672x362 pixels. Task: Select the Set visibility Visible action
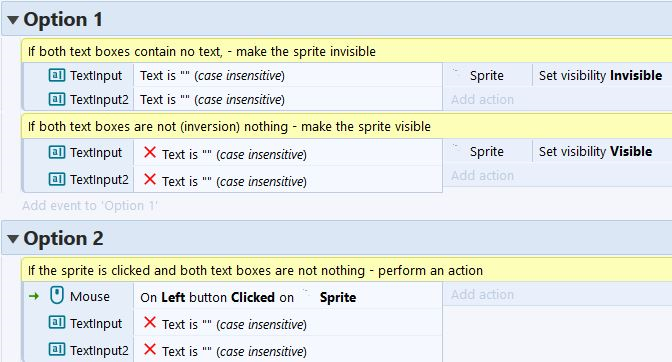pyautogui.click(x=595, y=151)
